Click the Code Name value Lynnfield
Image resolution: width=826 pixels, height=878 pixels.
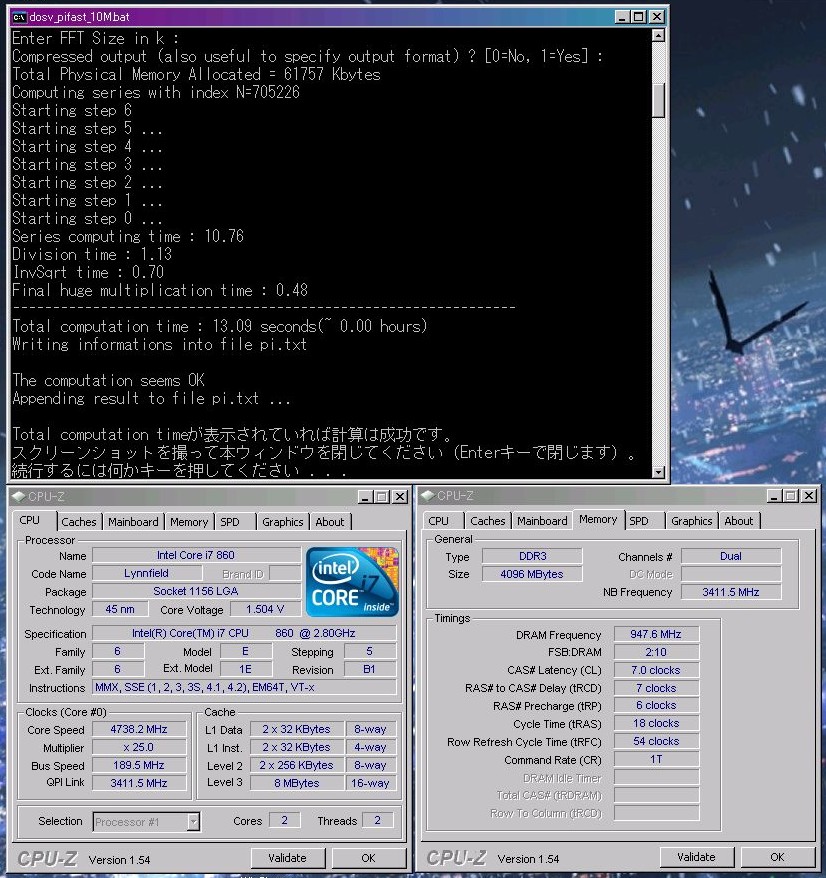coord(147,573)
